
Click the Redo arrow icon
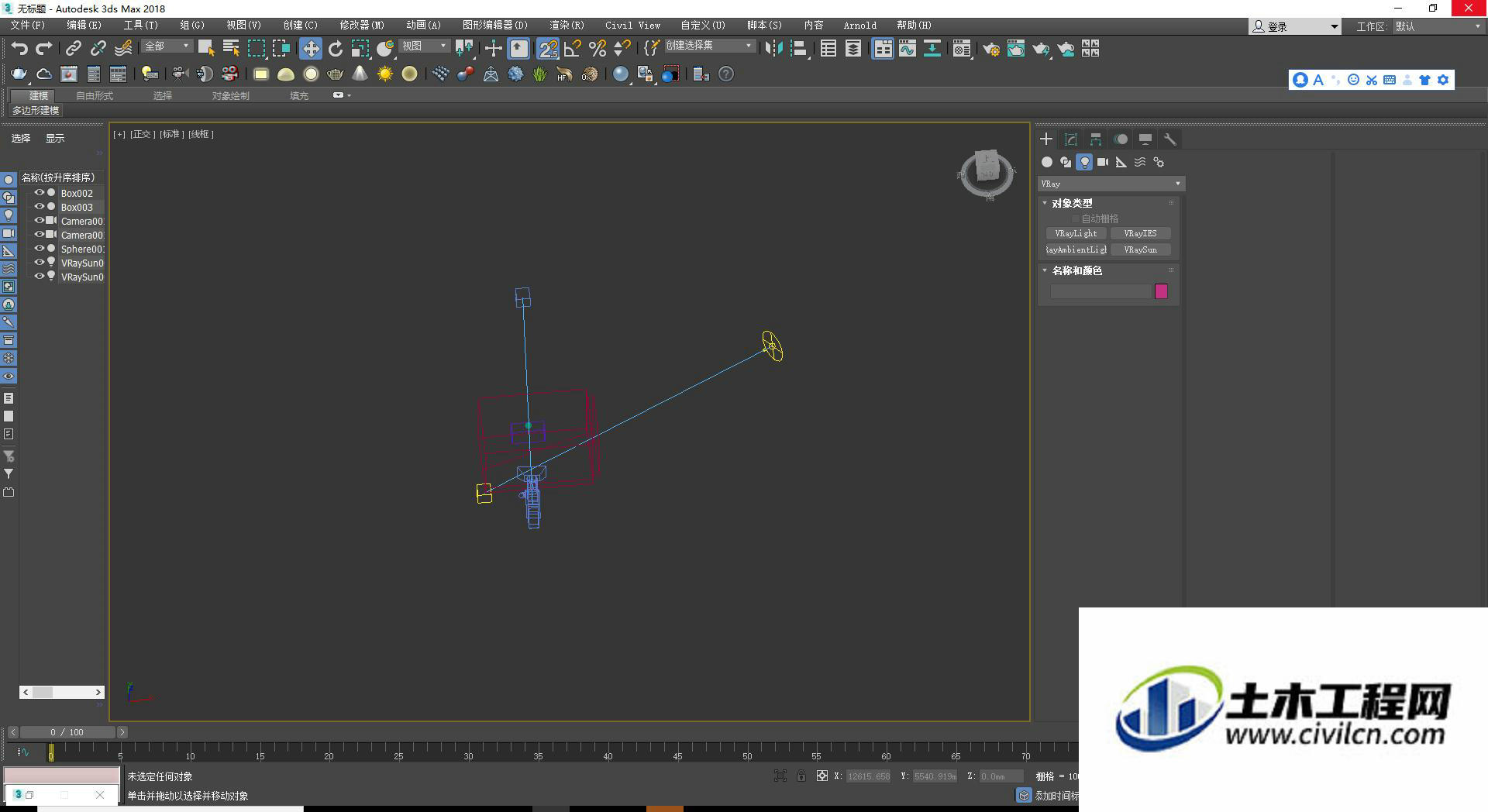pos(44,49)
